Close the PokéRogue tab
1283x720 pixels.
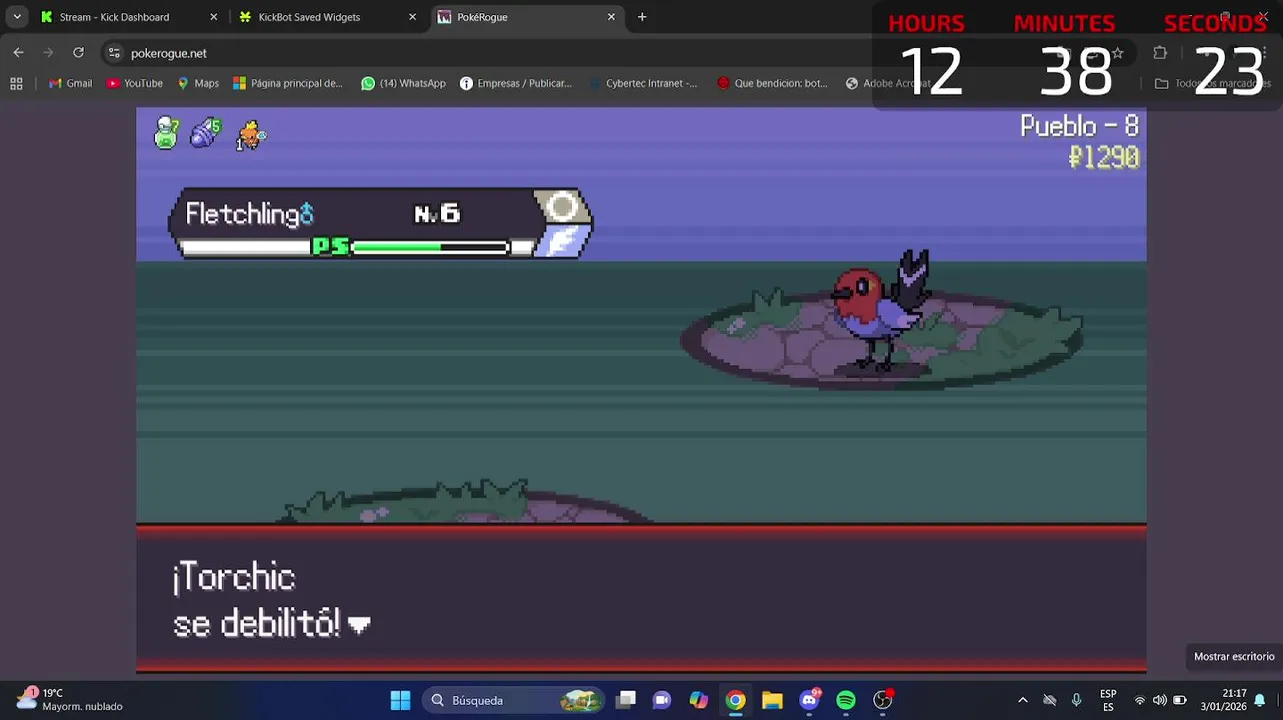click(611, 17)
